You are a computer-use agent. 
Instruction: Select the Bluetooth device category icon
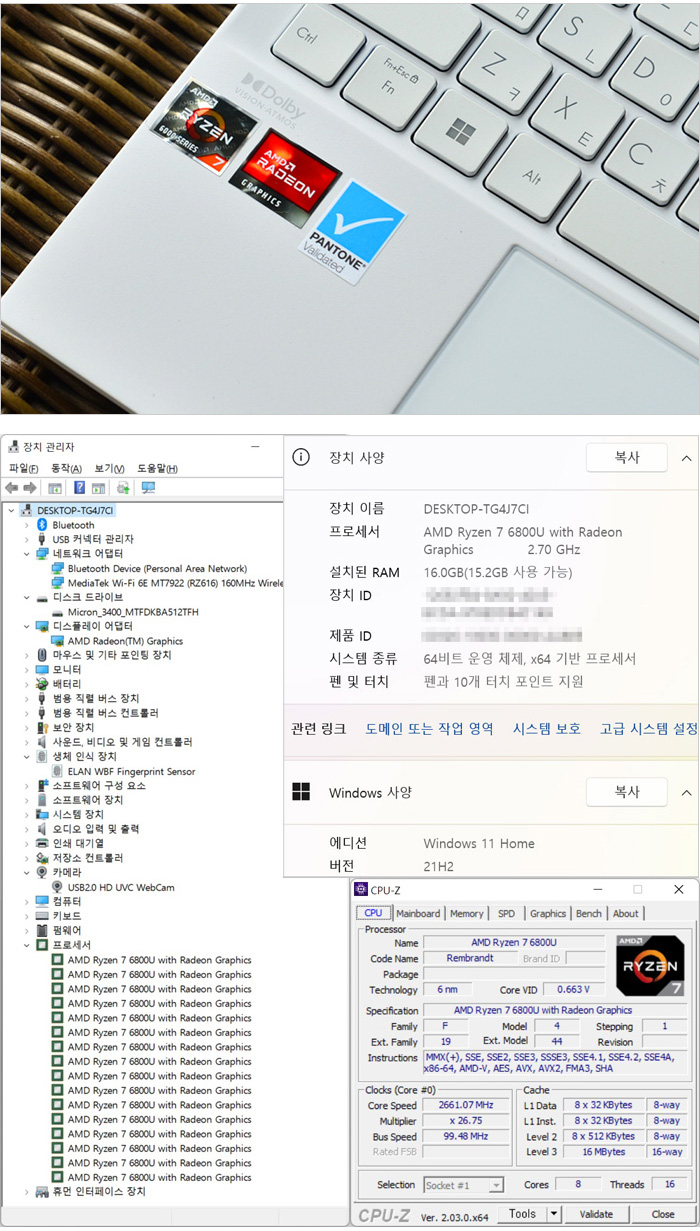click(42, 525)
